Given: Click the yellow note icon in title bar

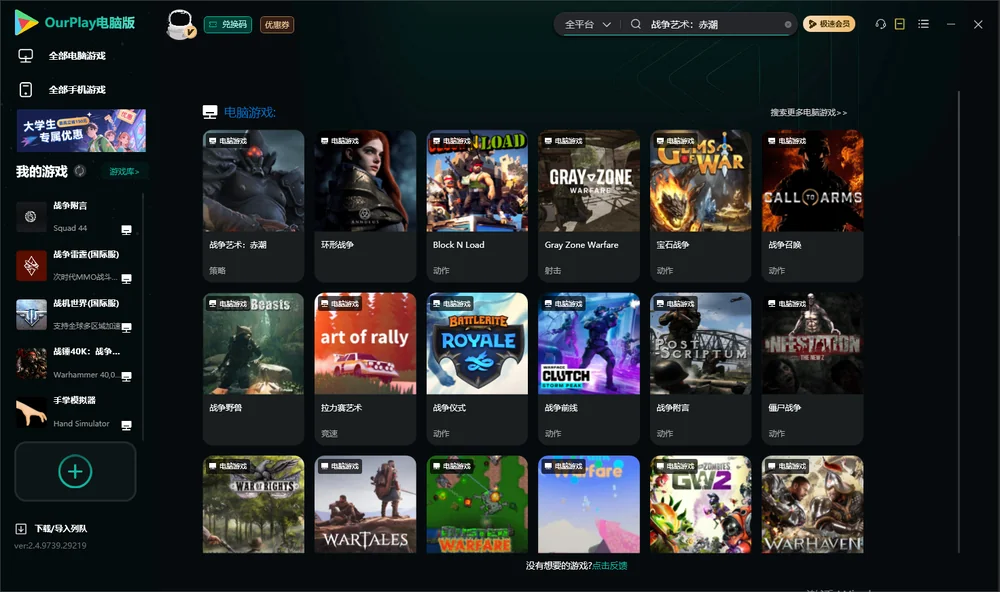Looking at the screenshot, I should point(899,24).
